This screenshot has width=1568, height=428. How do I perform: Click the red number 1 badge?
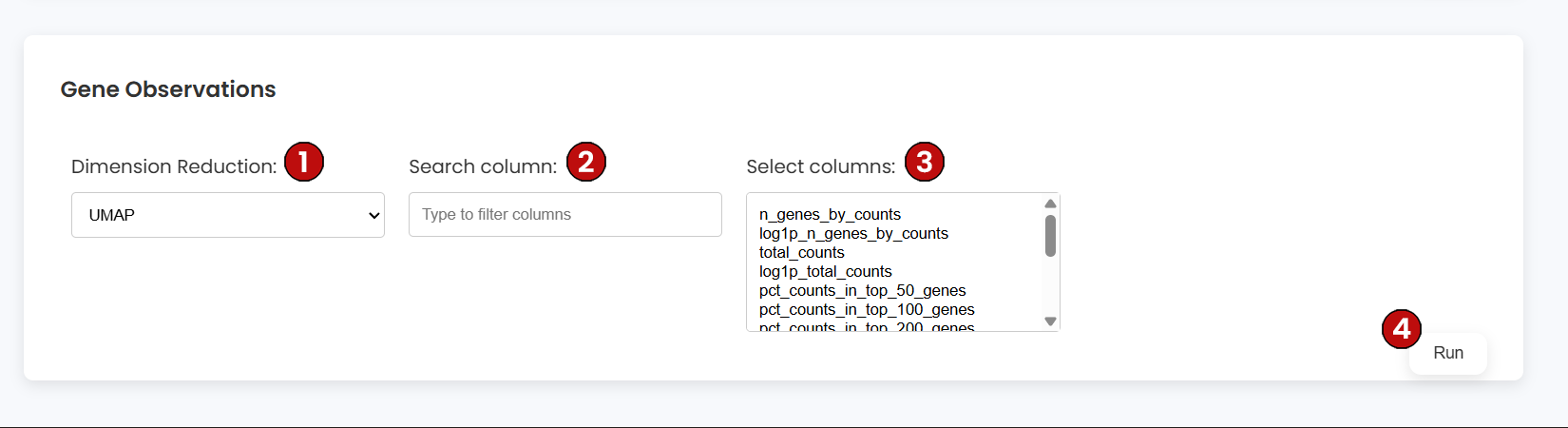pos(304,162)
